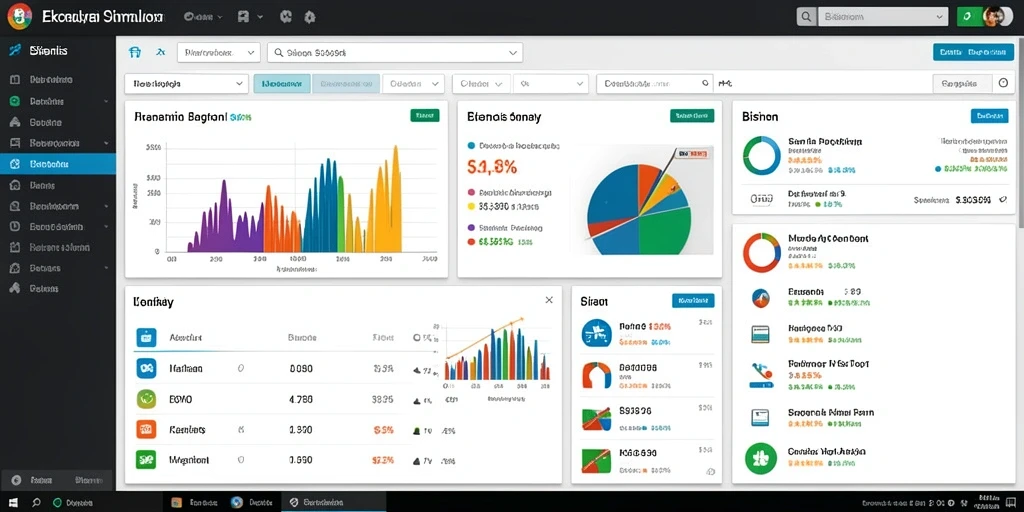Click the blue button at the top right of the toolbar

point(973,52)
